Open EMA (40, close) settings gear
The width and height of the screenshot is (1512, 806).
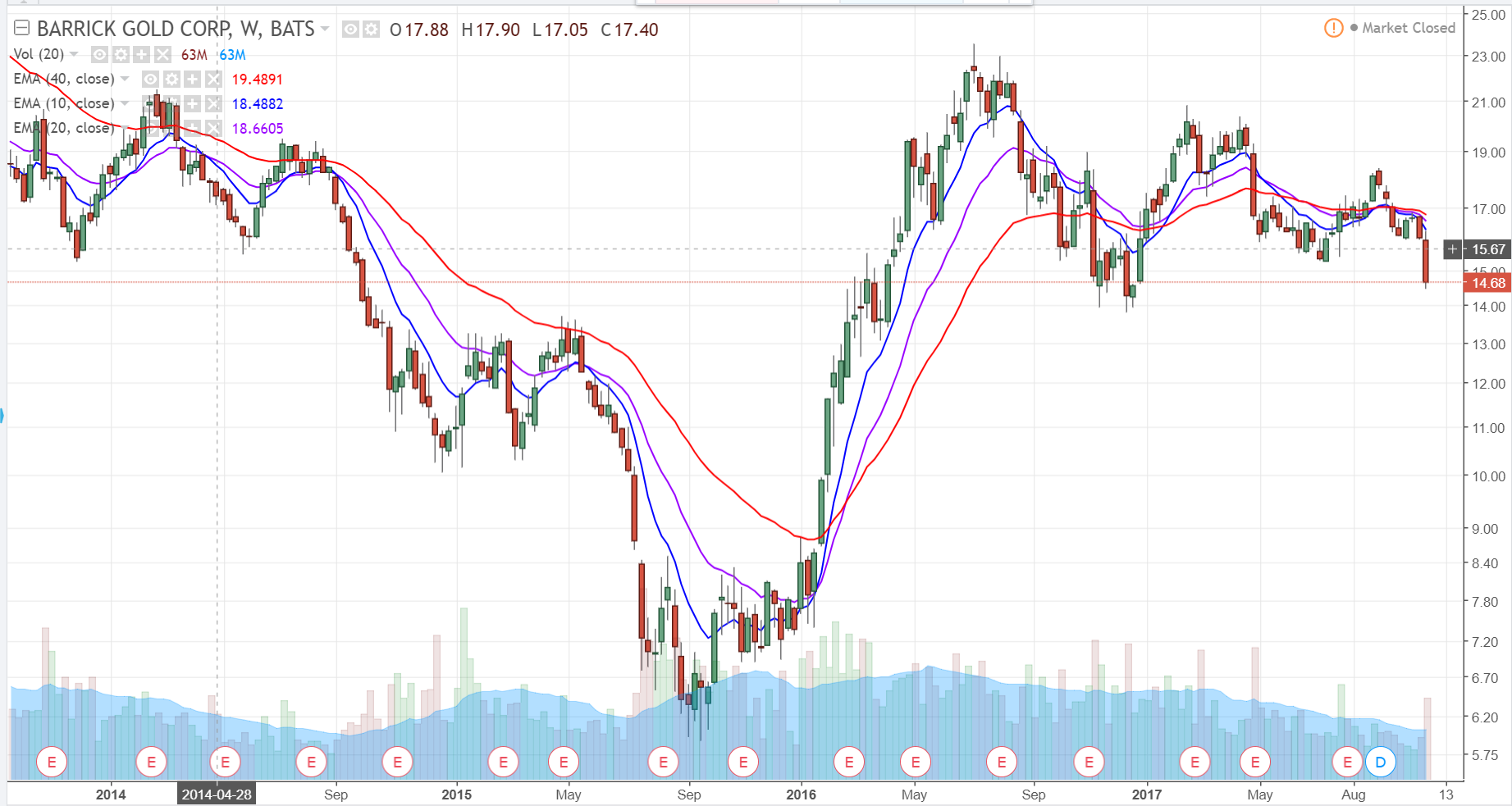[x=171, y=80]
